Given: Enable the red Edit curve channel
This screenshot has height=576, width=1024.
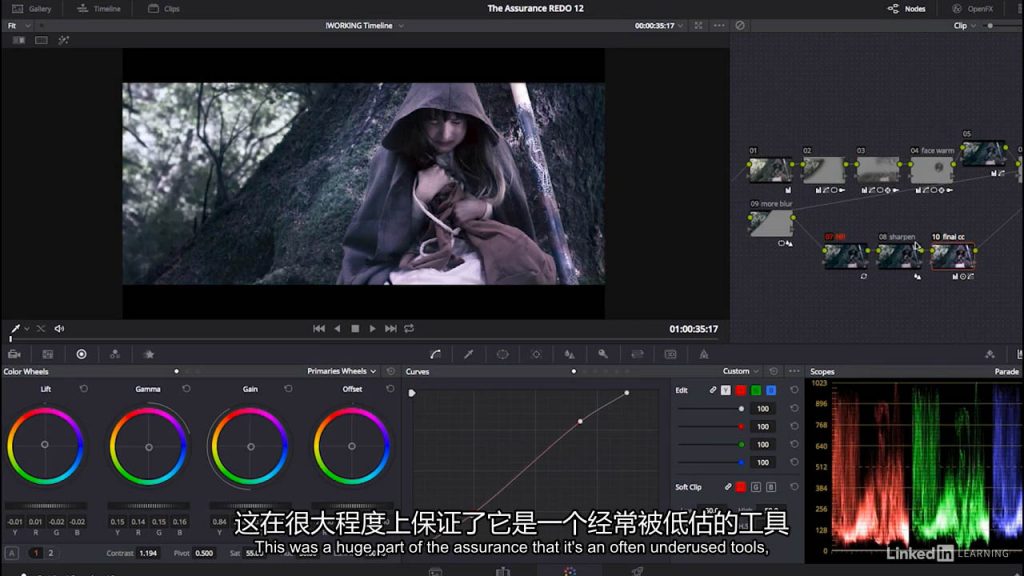Looking at the screenshot, I should tap(741, 390).
